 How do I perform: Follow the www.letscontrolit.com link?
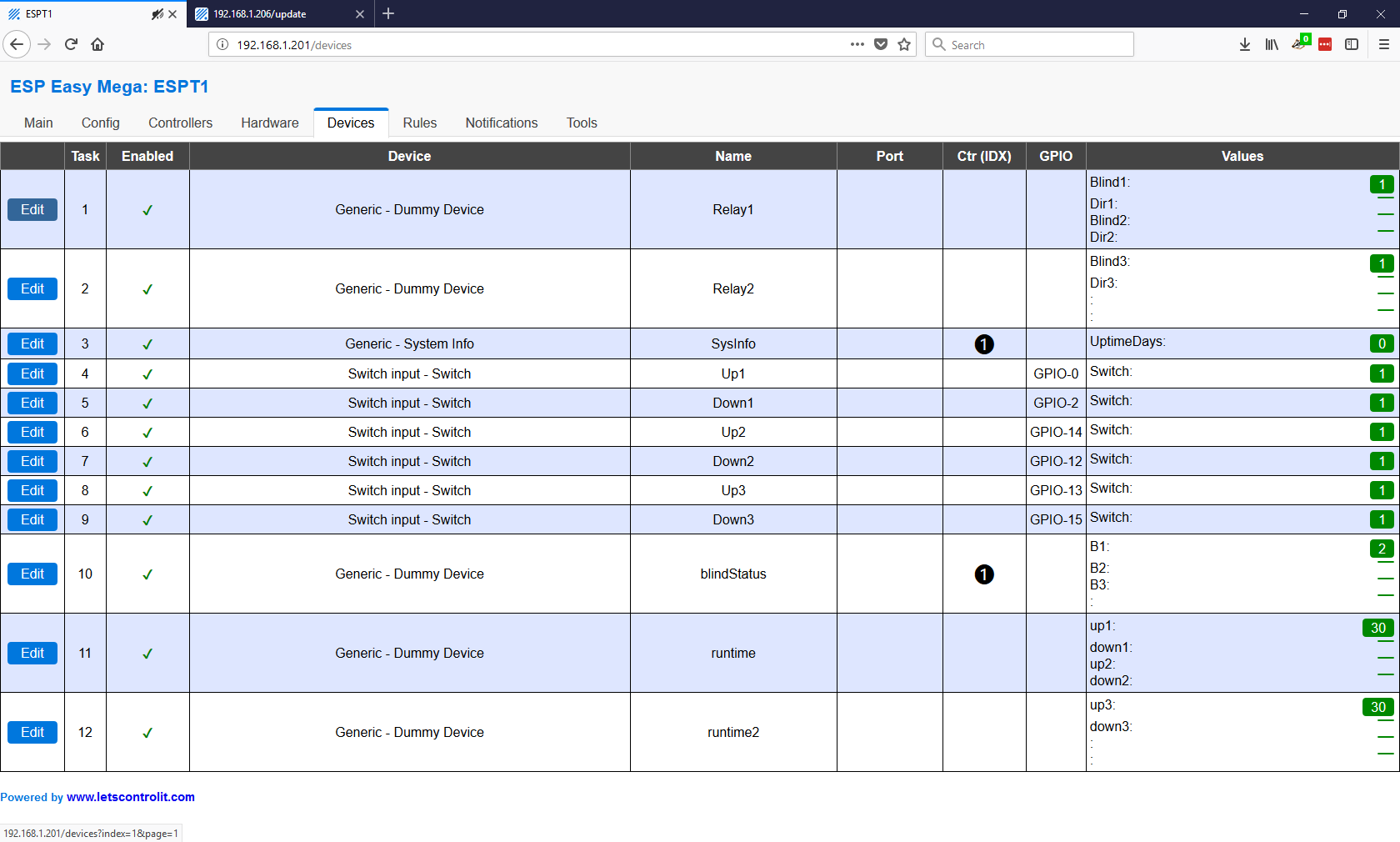pos(131,797)
